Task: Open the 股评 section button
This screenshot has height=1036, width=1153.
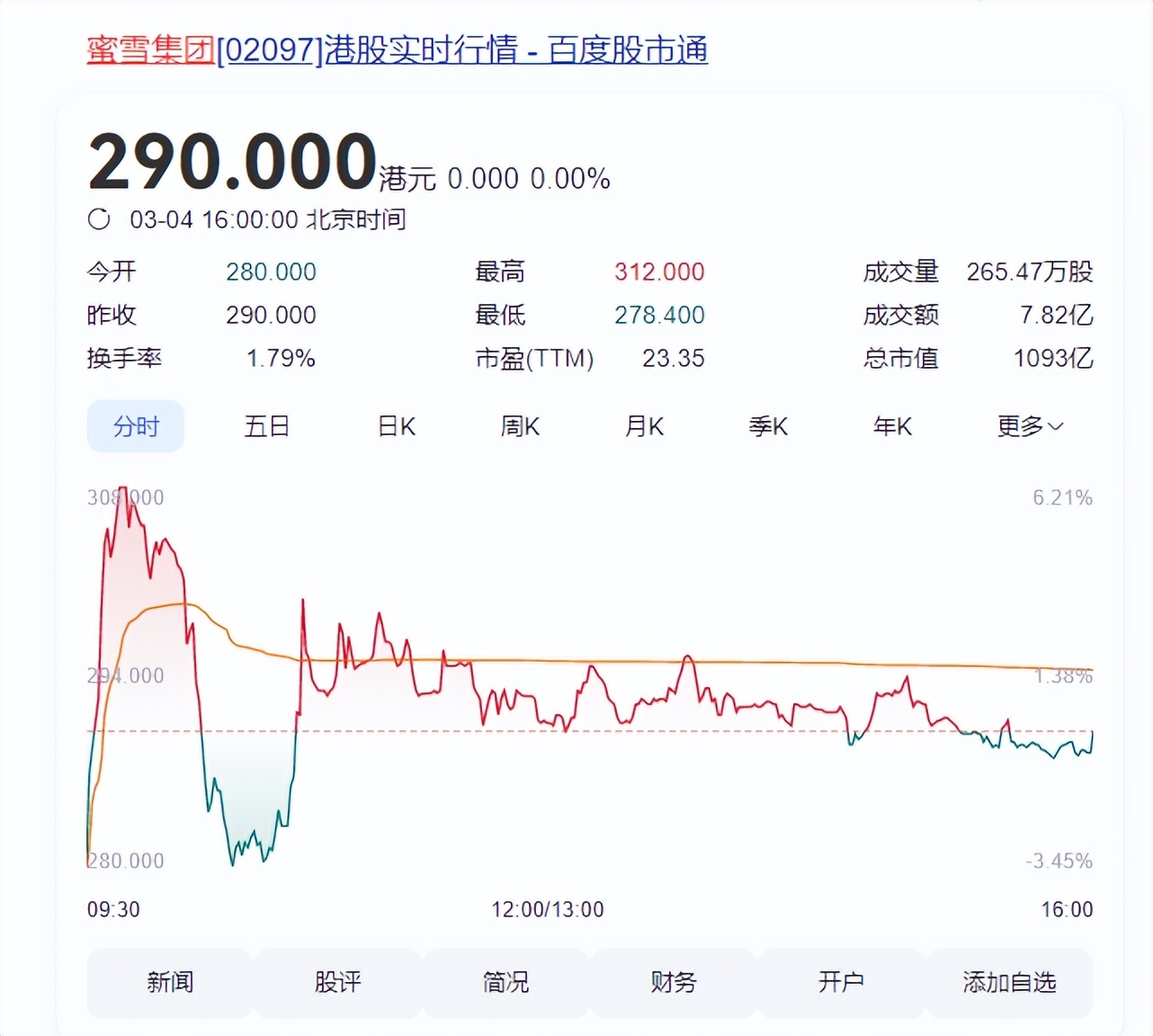Action: [x=338, y=982]
